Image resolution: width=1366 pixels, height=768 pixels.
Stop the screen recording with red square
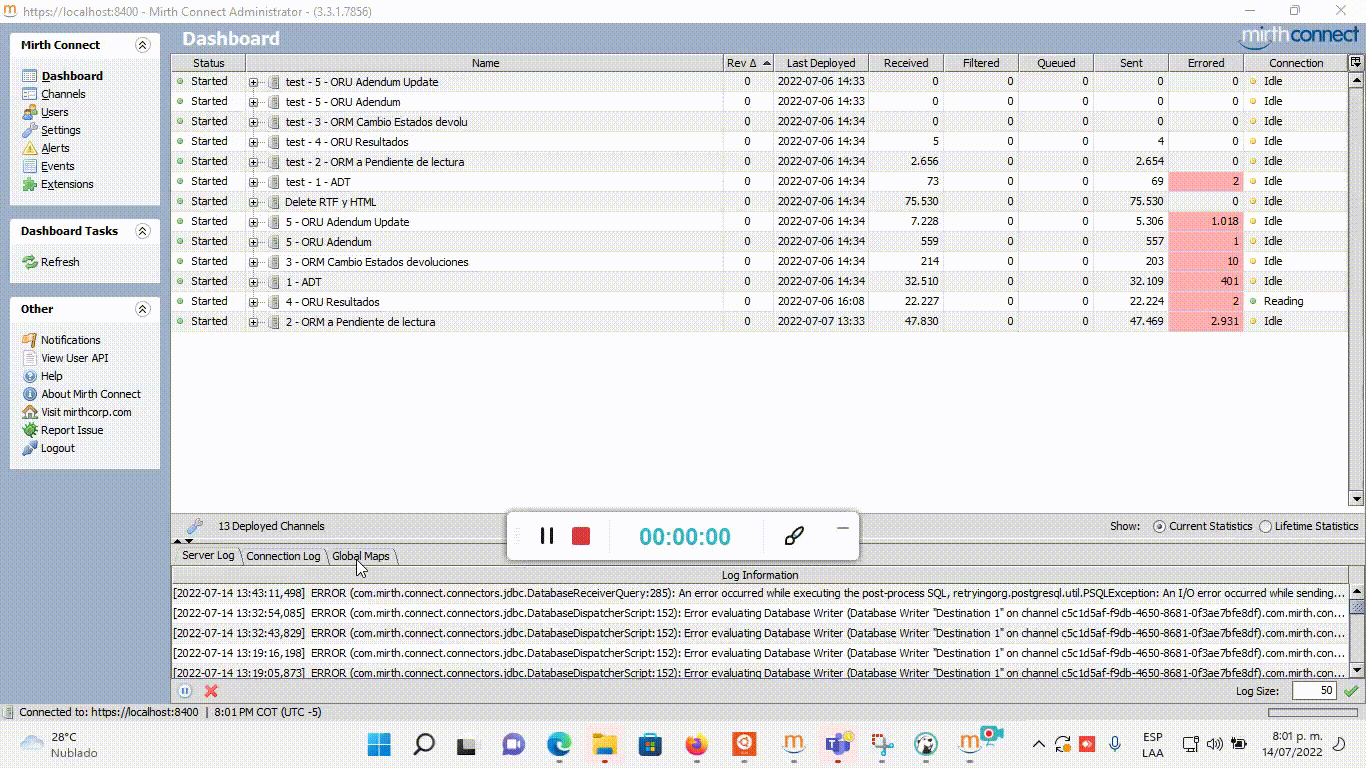[x=581, y=536]
